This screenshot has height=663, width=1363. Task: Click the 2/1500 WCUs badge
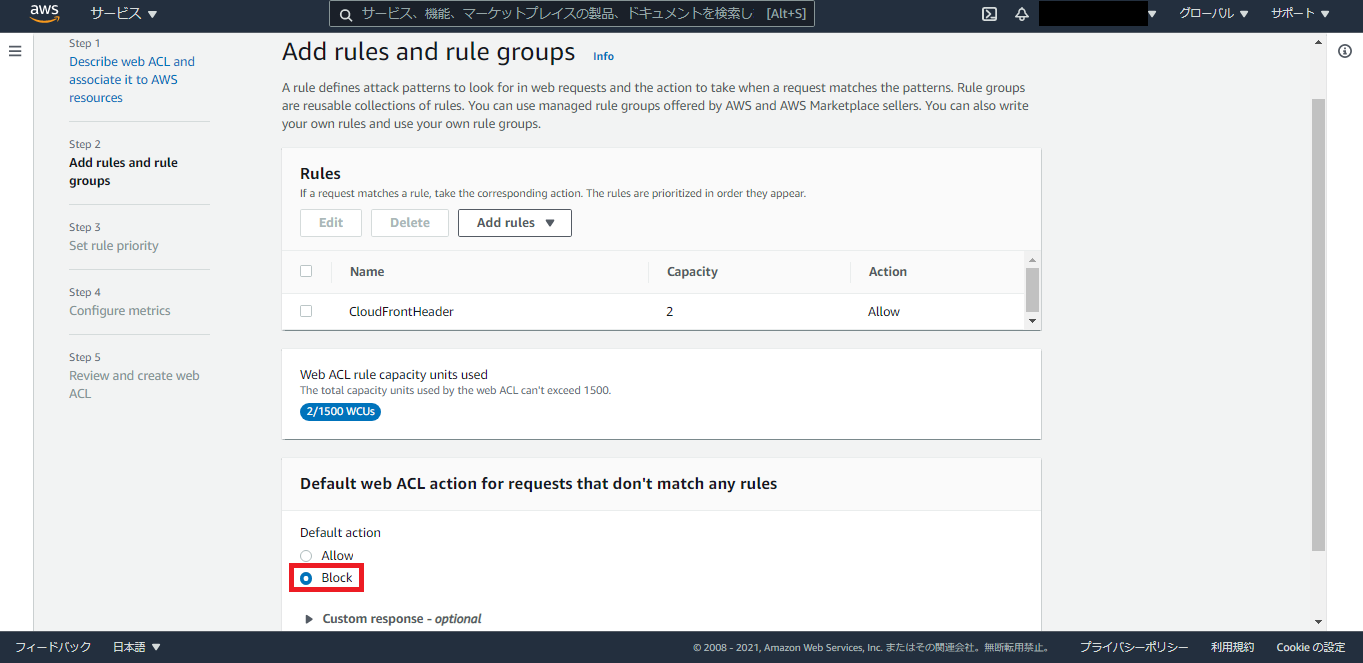coord(340,411)
